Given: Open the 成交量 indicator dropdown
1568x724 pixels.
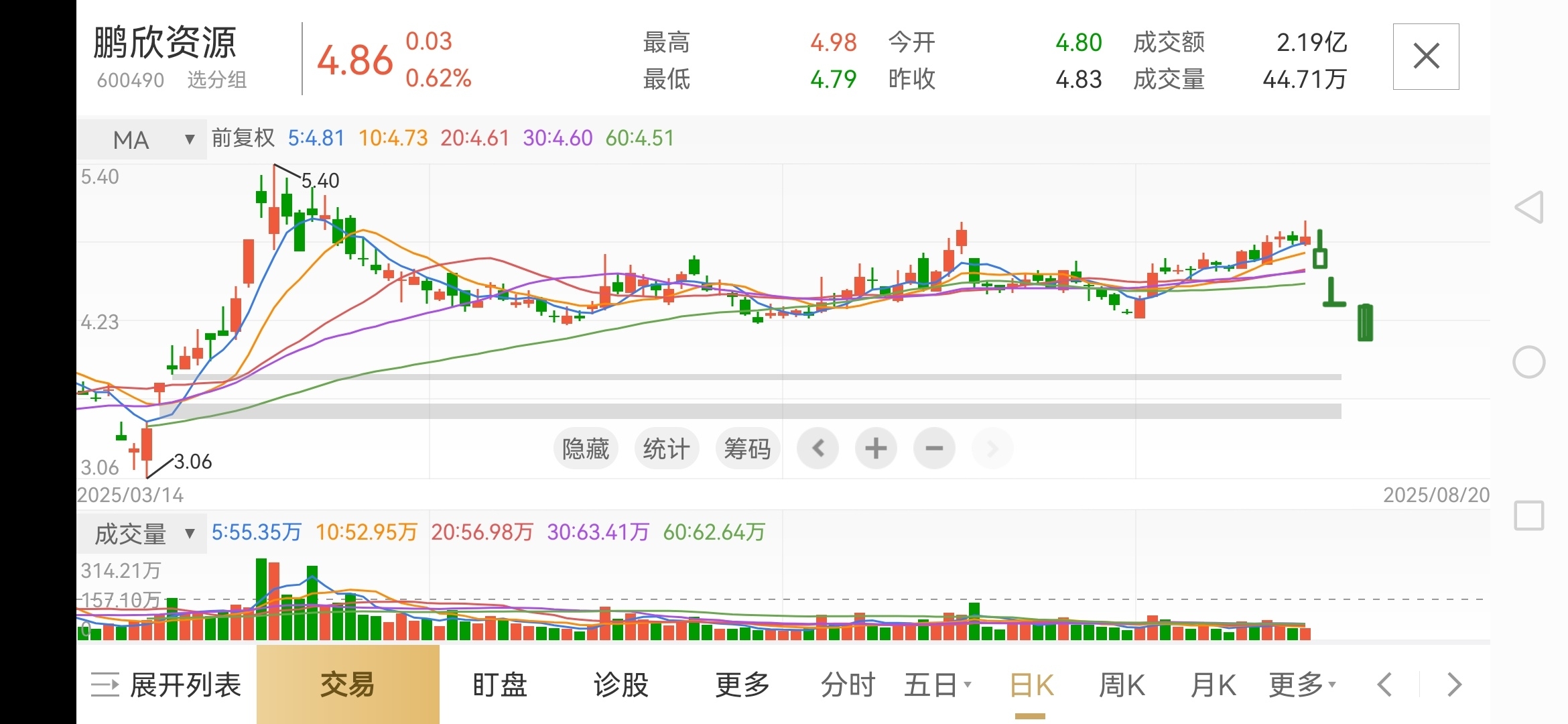Looking at the screenshot, I should (x=142, y=534).
